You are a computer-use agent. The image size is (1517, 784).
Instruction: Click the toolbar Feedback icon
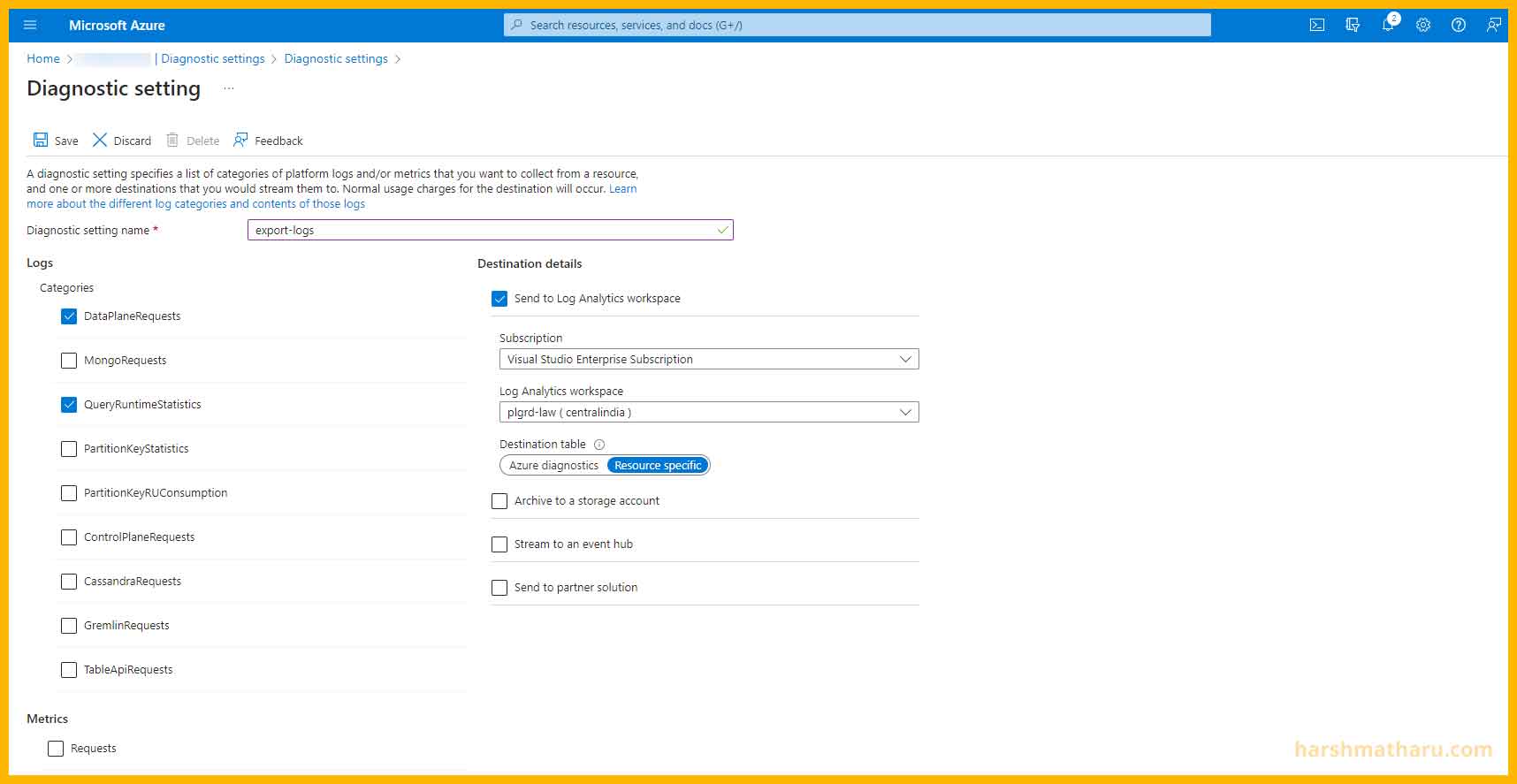click(240, 140)
